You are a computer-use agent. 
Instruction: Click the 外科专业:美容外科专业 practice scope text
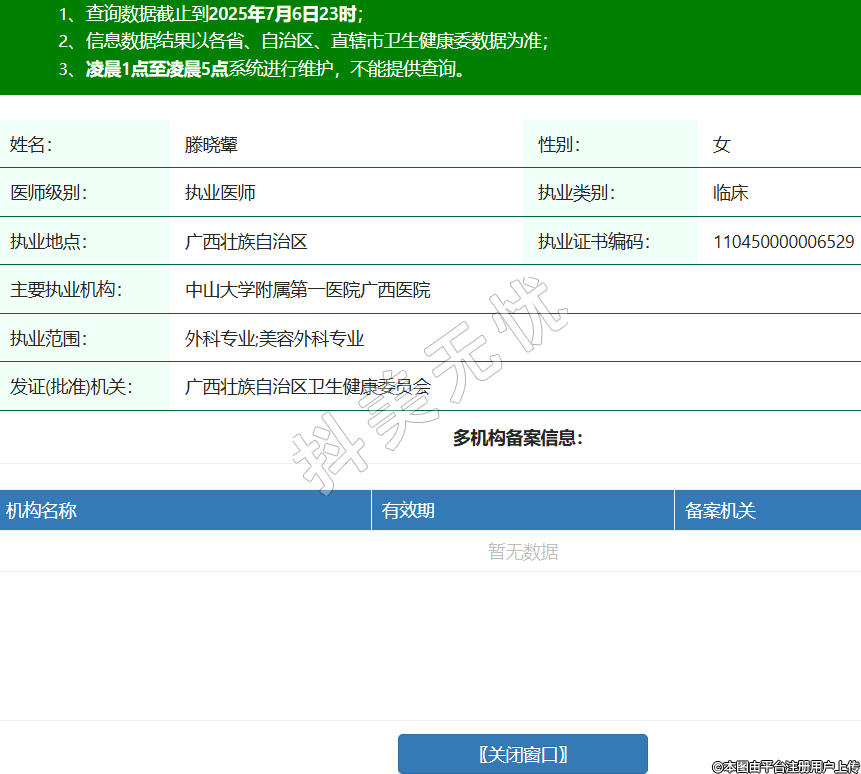[x=274, y=339]
